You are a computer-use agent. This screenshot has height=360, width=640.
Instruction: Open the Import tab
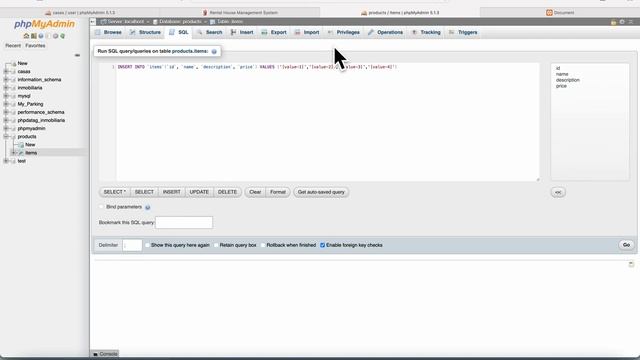(307, 32)
